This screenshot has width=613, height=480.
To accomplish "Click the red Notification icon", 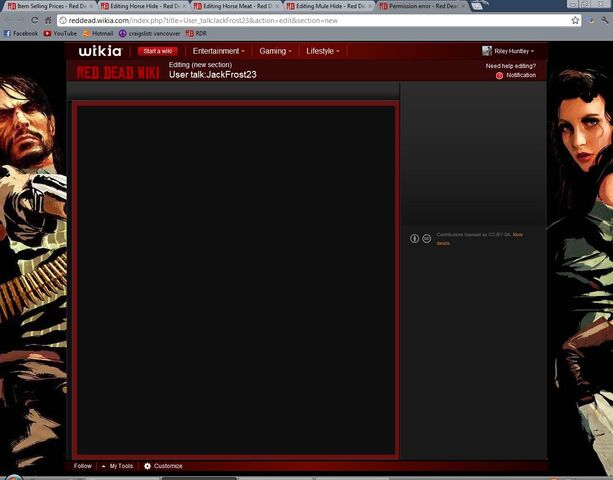I will pyautogui.click(x=499, y=75).
